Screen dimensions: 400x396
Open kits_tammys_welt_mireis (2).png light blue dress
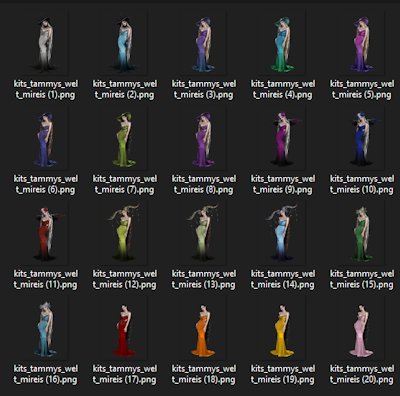point(125,43)
